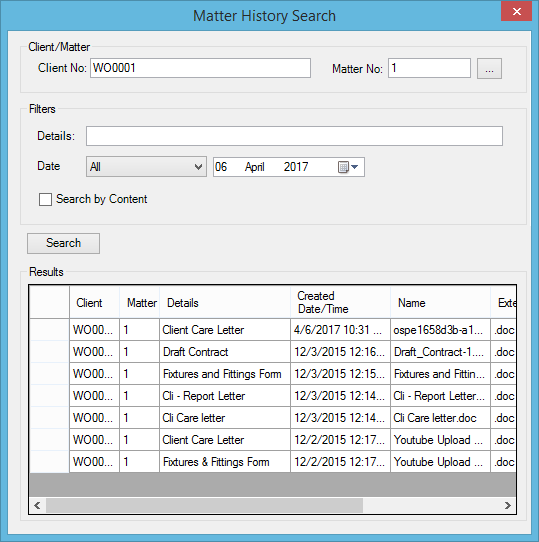Click the matter browse ellipsis button
This screenshot has height=542, width=539.
click(489, 69)
